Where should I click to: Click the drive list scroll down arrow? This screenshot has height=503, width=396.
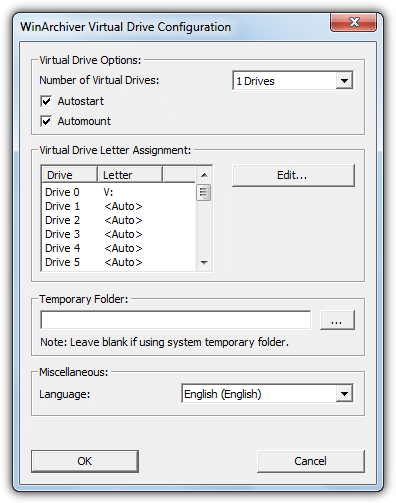coord(204,263)
